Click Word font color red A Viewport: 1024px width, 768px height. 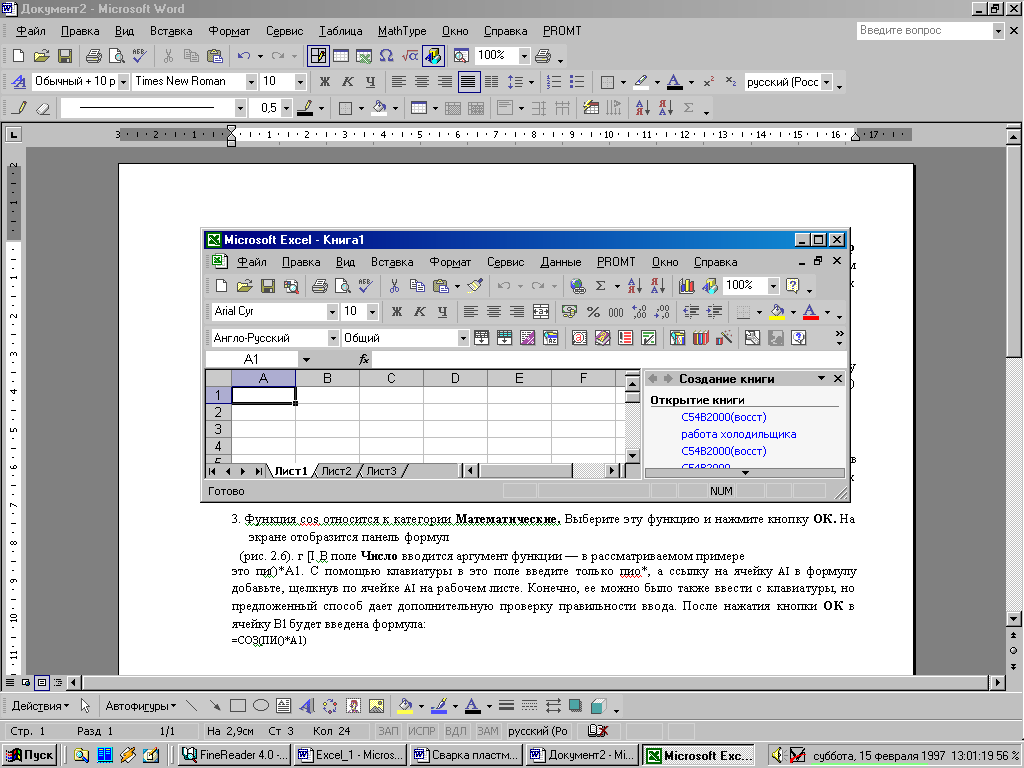[x=675, y=82]
